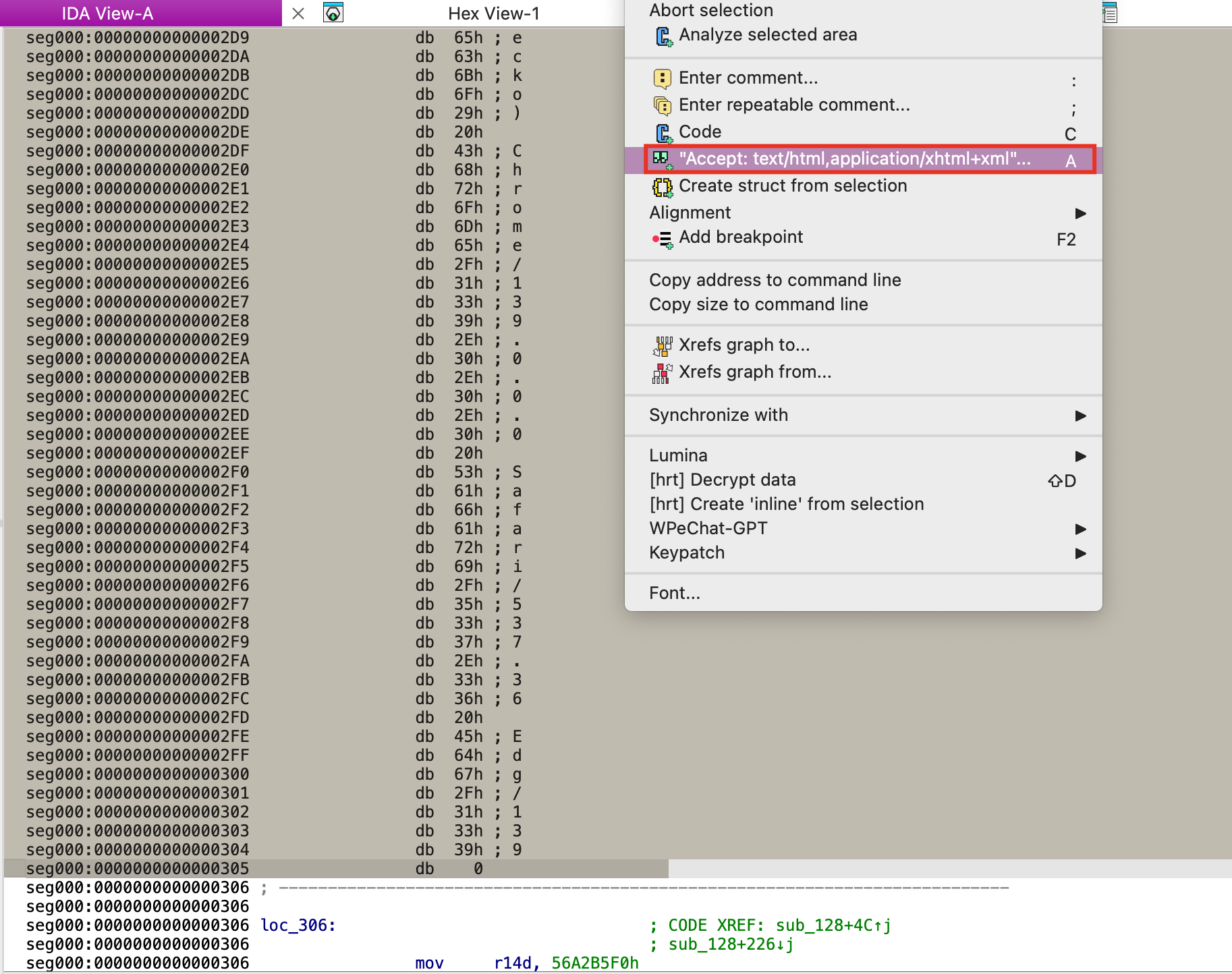Choose the "Accept: text/html" string option
1232x974 pixels.
point(854,159)
